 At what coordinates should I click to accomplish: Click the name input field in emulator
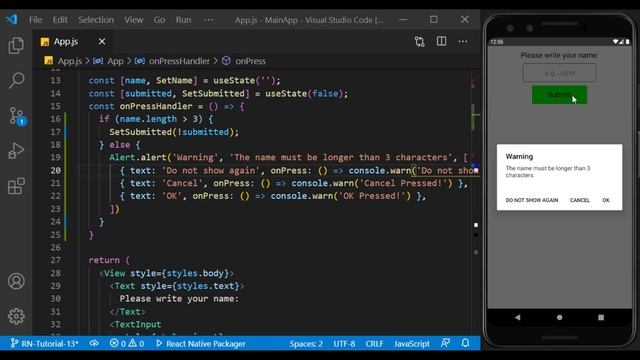(x=559, y=73)
